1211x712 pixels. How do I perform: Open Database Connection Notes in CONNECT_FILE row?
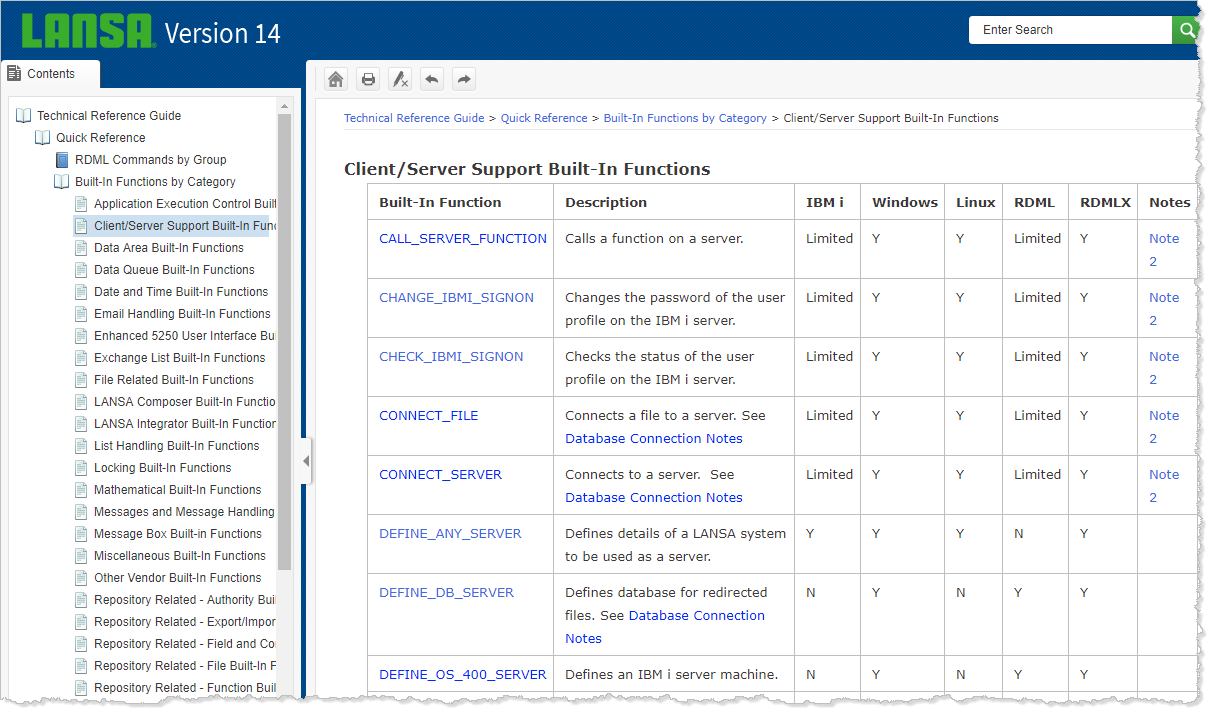pos(654,439)
